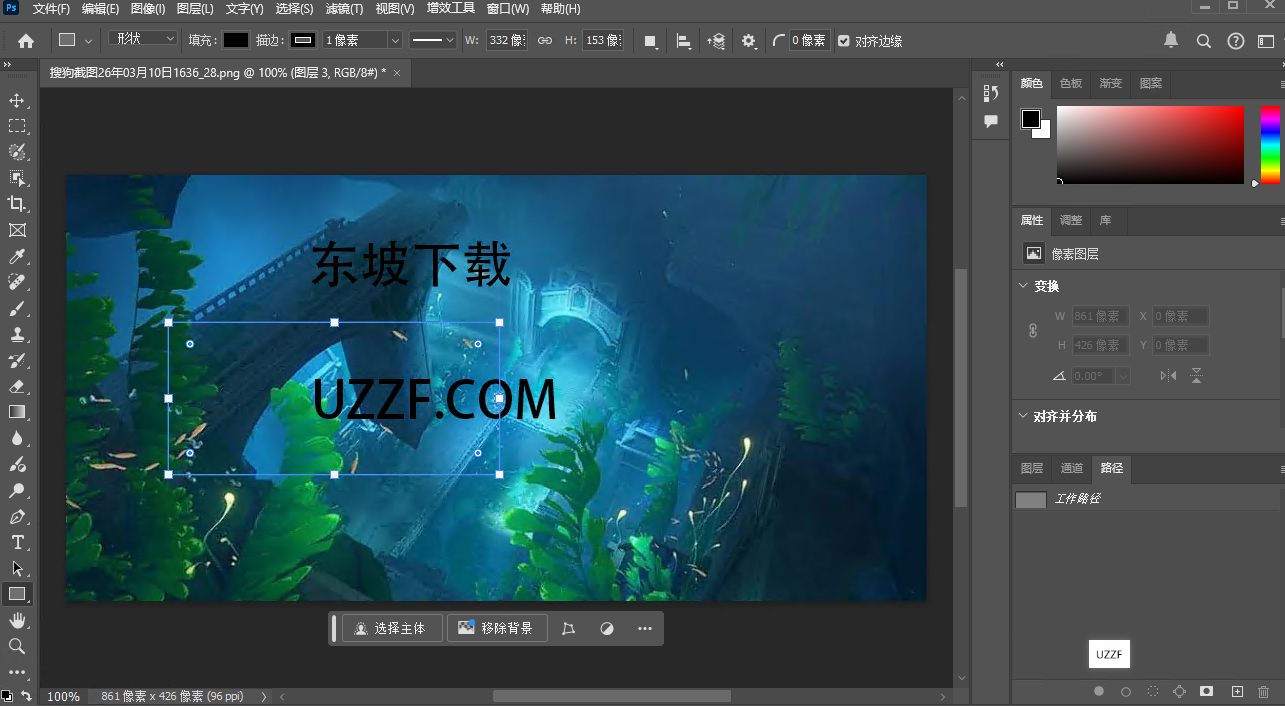This screenshot has height=706, width=1285.
Task: Select the Pen tool
Action: [17, 517]
